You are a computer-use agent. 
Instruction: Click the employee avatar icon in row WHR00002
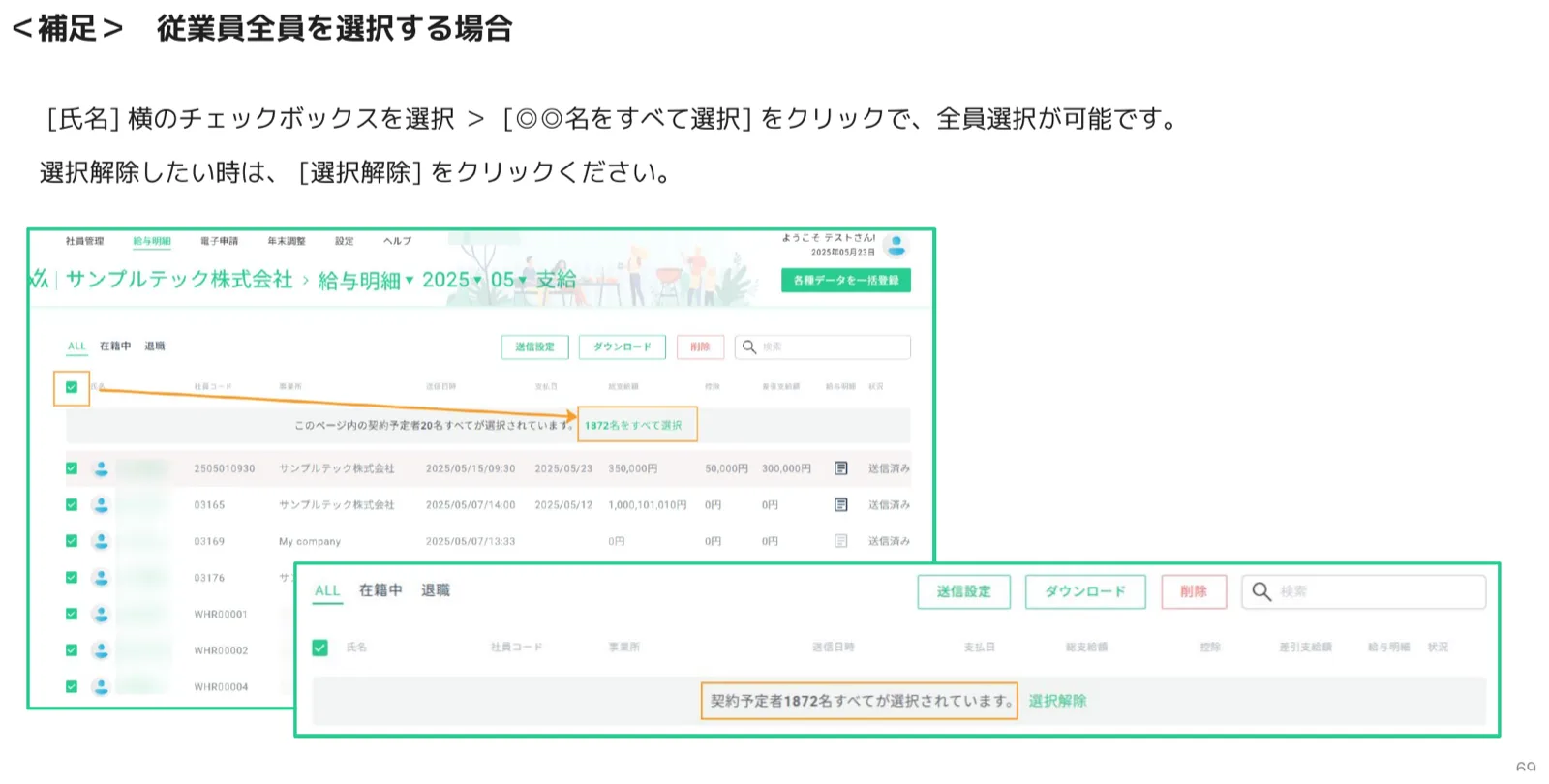[101, 650]
